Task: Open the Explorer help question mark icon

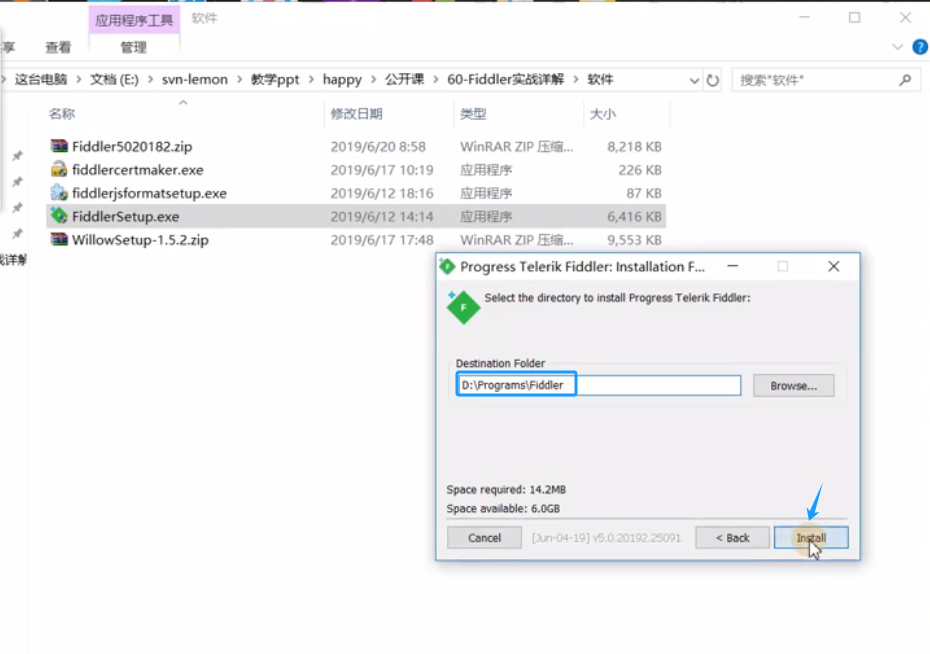Action: 920,47
